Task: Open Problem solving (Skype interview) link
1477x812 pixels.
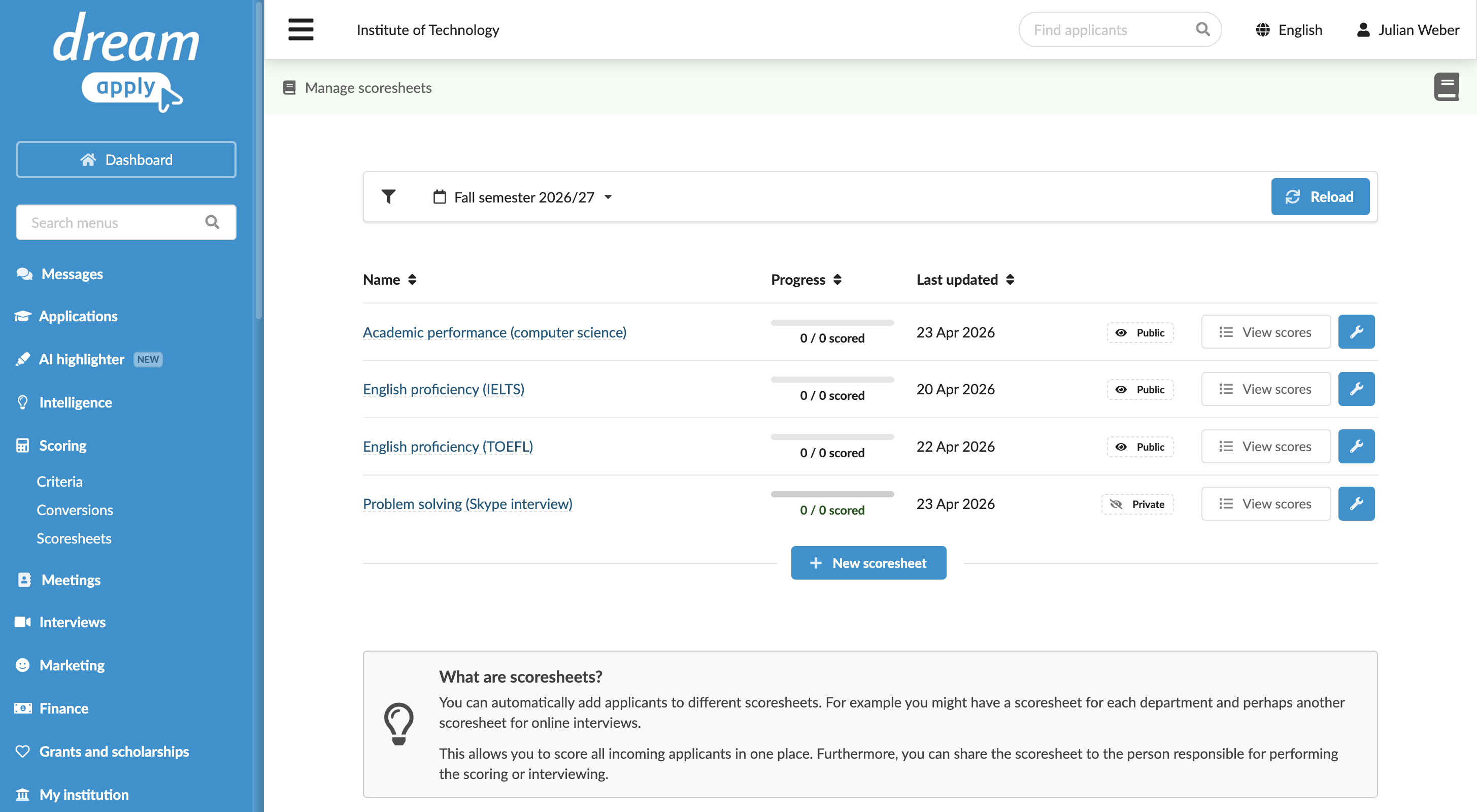Action: click(x=467, y=503)
